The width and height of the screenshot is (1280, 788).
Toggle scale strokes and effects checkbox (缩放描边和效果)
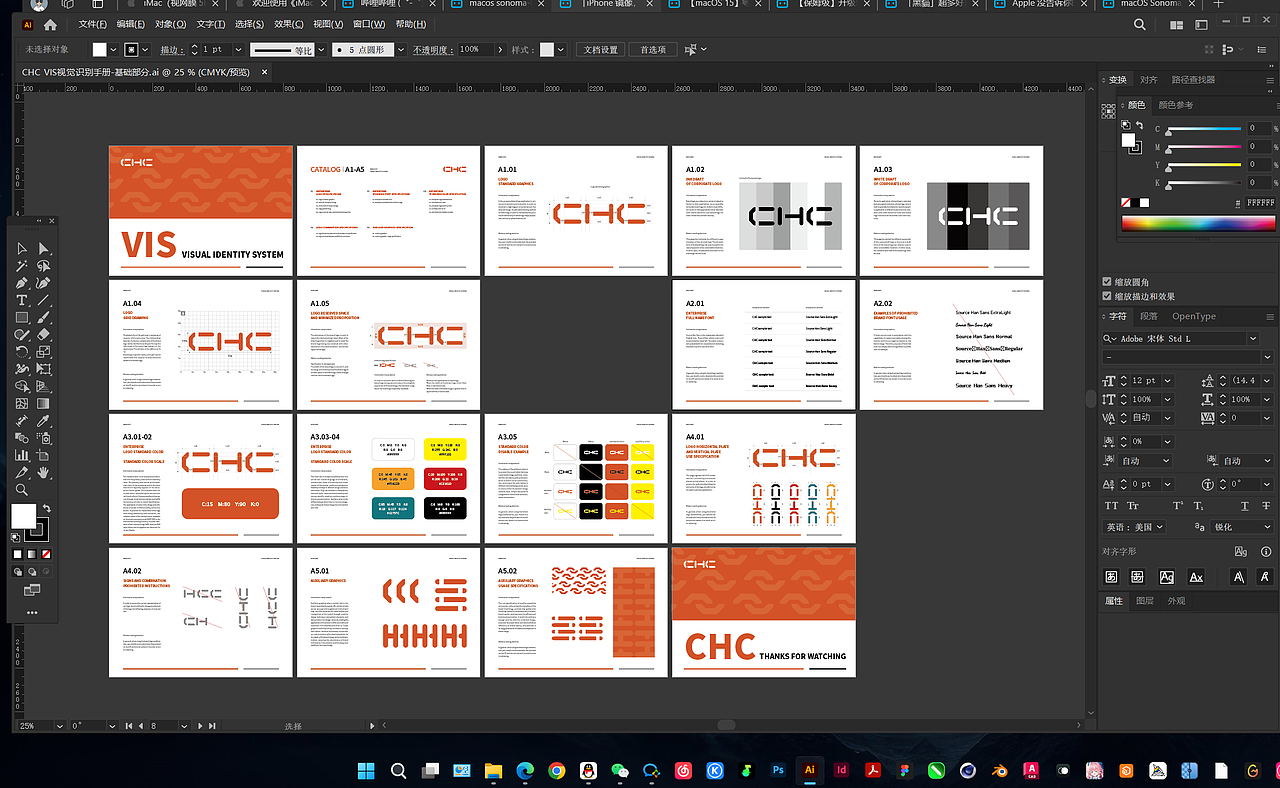(1107, 296)
